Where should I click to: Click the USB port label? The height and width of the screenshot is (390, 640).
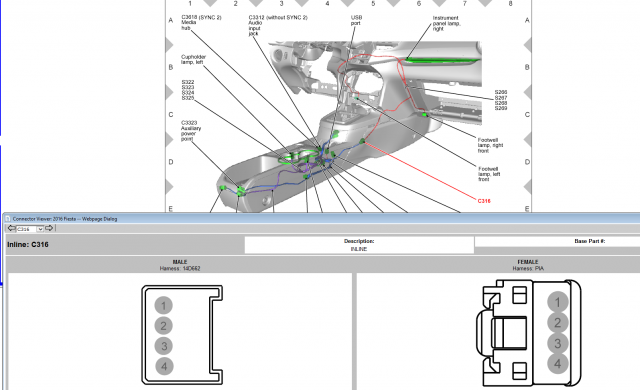[356, 20]
